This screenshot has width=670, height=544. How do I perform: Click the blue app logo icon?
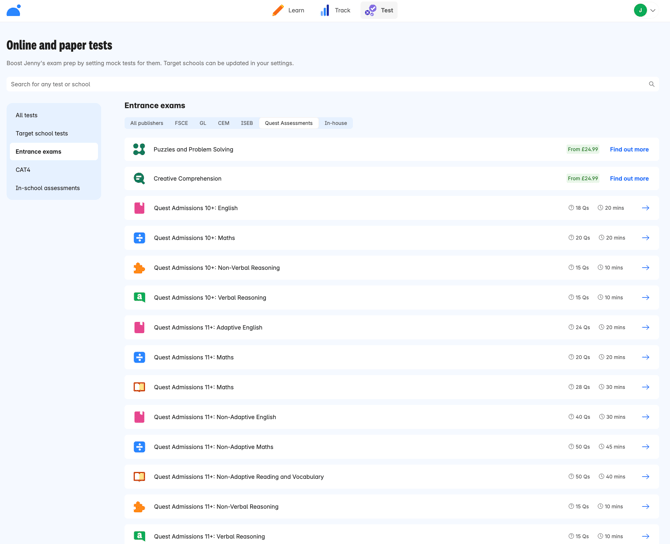coord(14,10)
